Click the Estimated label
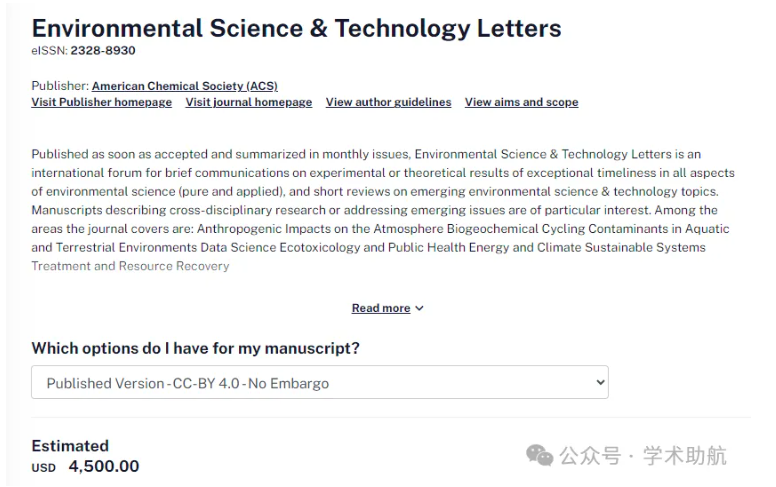776x487 pixels. pos(70,446)
